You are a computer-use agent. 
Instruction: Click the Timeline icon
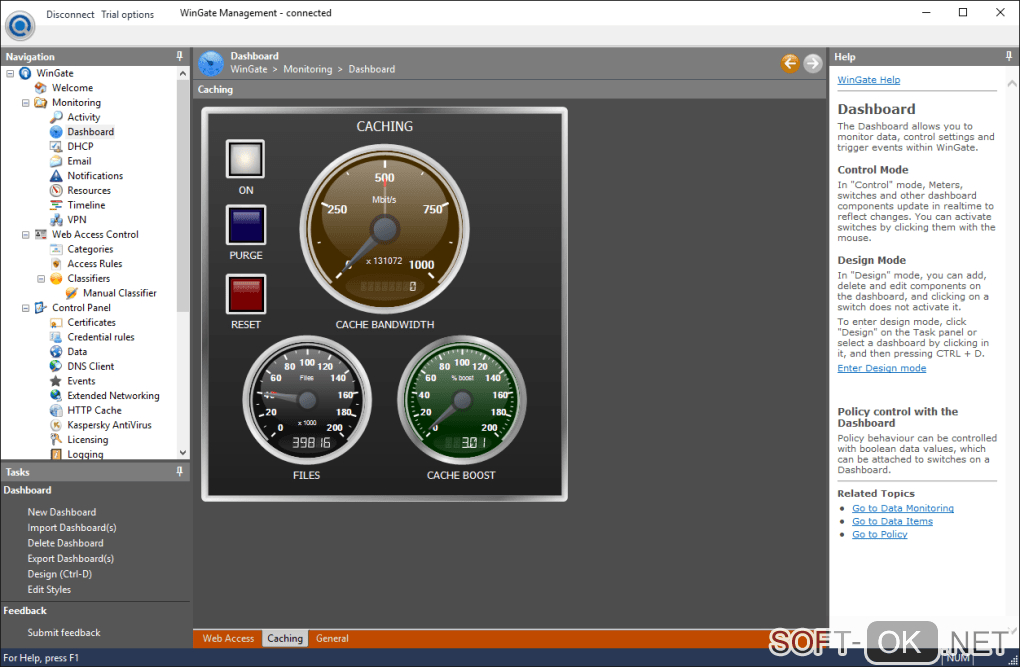pyautogui.click(x=57, y=205)
